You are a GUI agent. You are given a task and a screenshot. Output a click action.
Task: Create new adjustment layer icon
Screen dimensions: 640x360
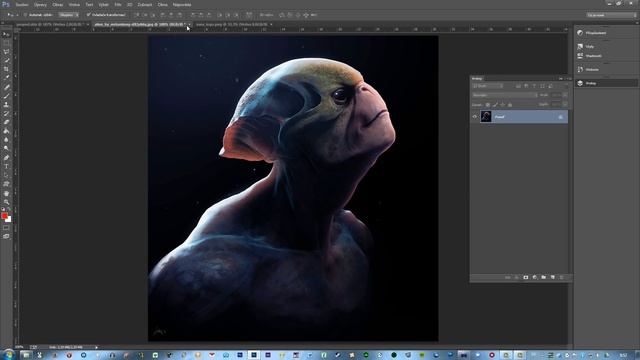(x=535, y=277)
